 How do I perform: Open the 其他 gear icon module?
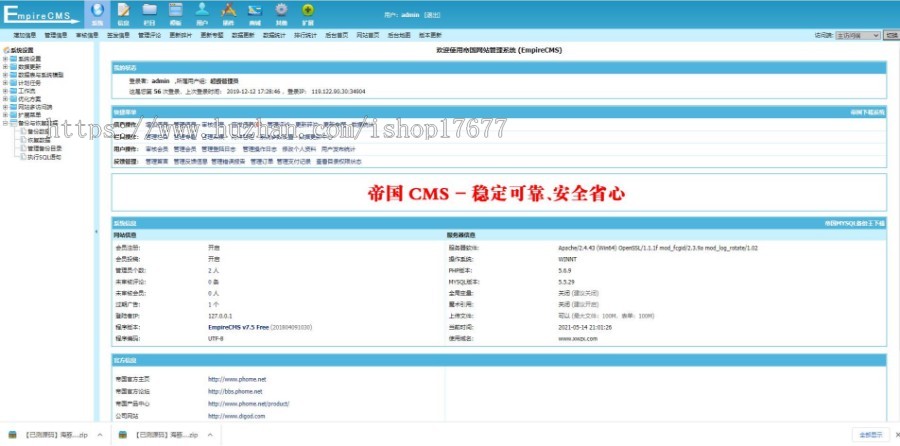click(281, 14)
